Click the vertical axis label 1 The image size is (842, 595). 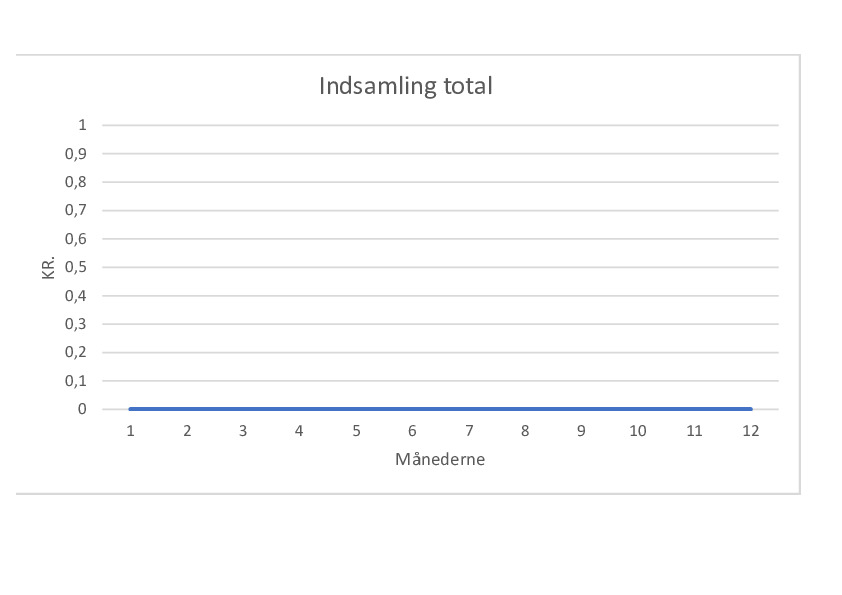[82, 125]
